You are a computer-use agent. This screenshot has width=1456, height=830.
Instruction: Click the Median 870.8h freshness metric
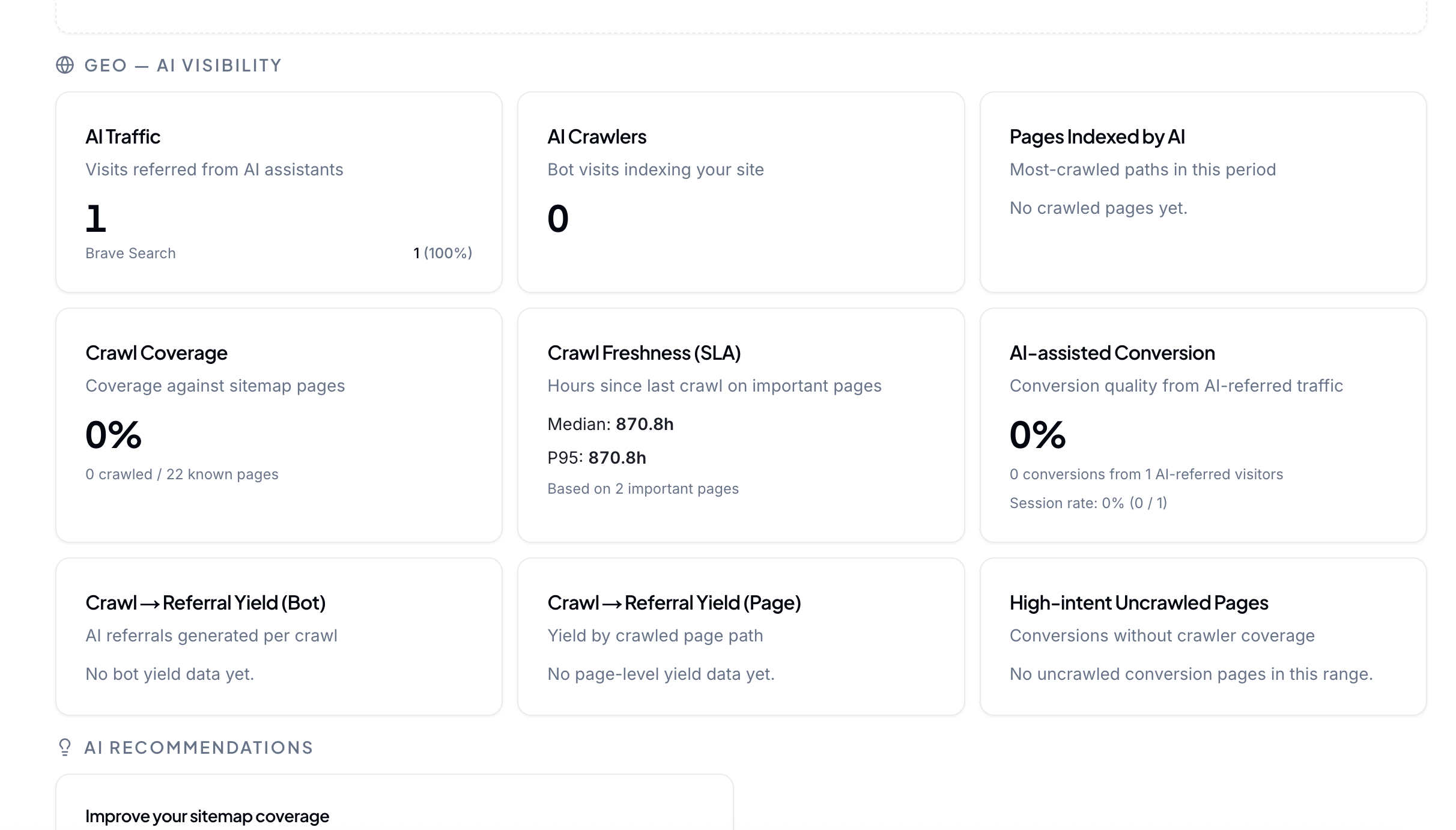coord(610,424)
